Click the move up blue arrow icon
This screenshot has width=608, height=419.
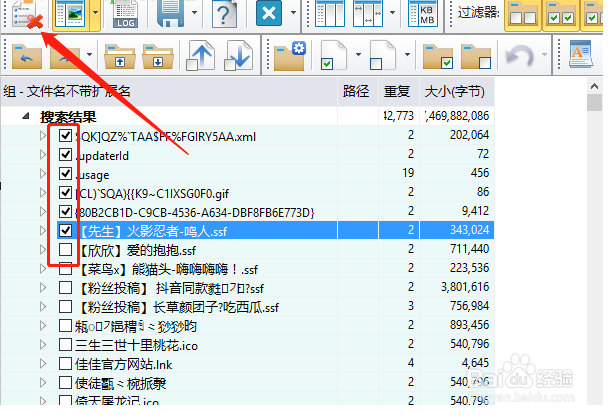click(x=200, y=55)
